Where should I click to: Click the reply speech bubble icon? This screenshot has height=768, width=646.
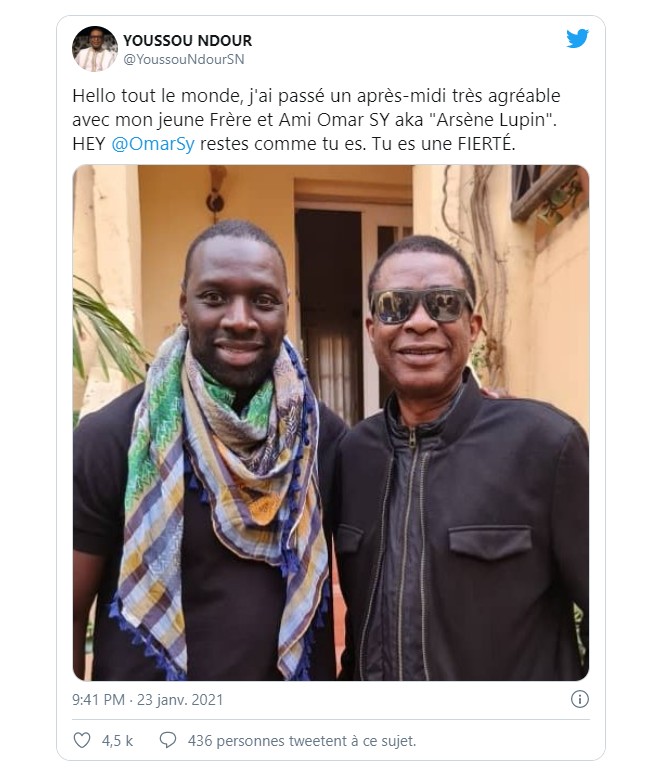[167, 740]
